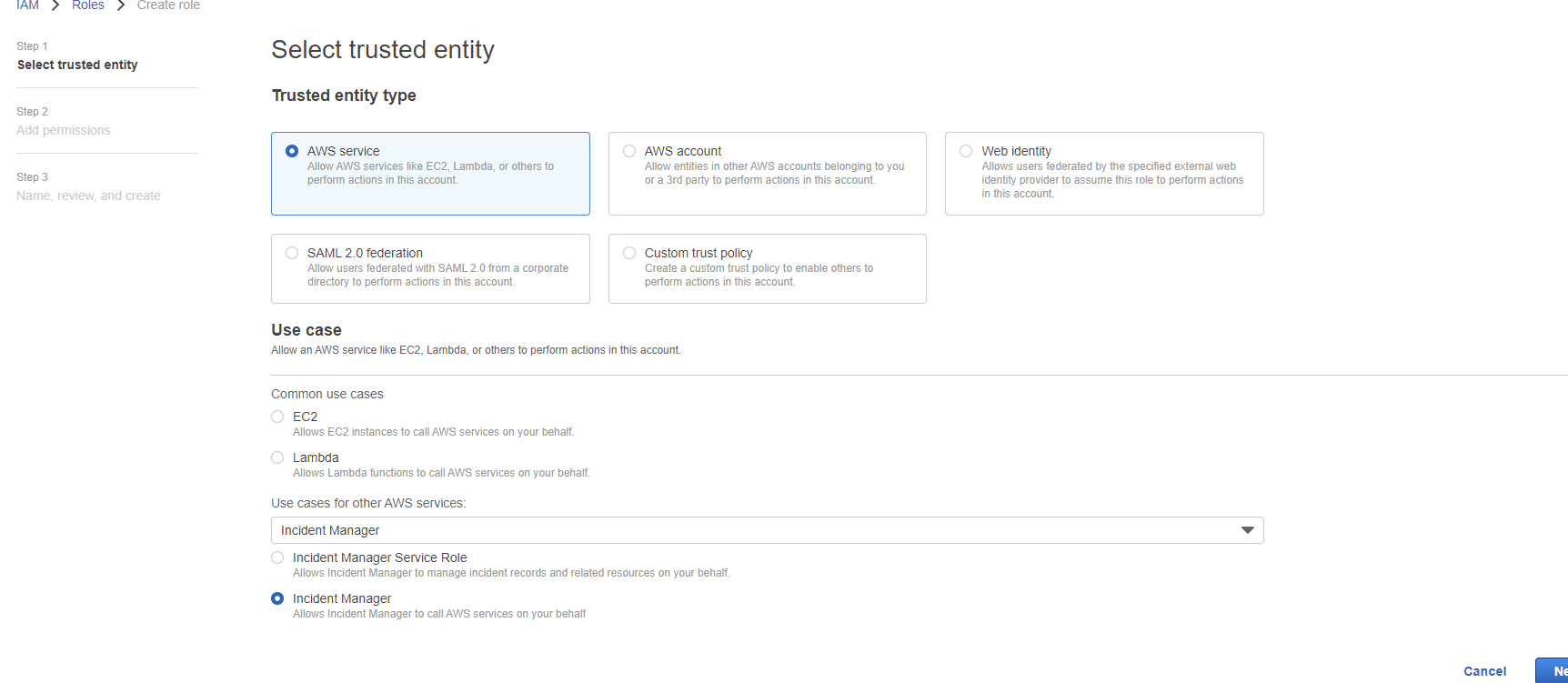Pick SAML 2.0 federation option
The image size is (1568, 683).
click(292, 253)
